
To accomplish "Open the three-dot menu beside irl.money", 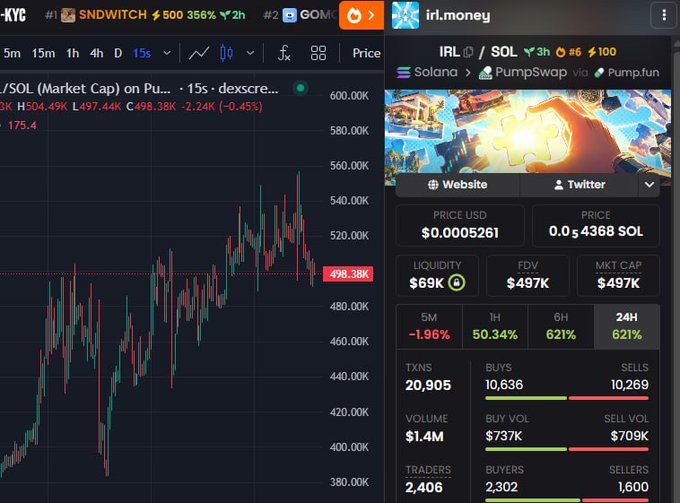I will pyautogui.click(x=664, y=15).
